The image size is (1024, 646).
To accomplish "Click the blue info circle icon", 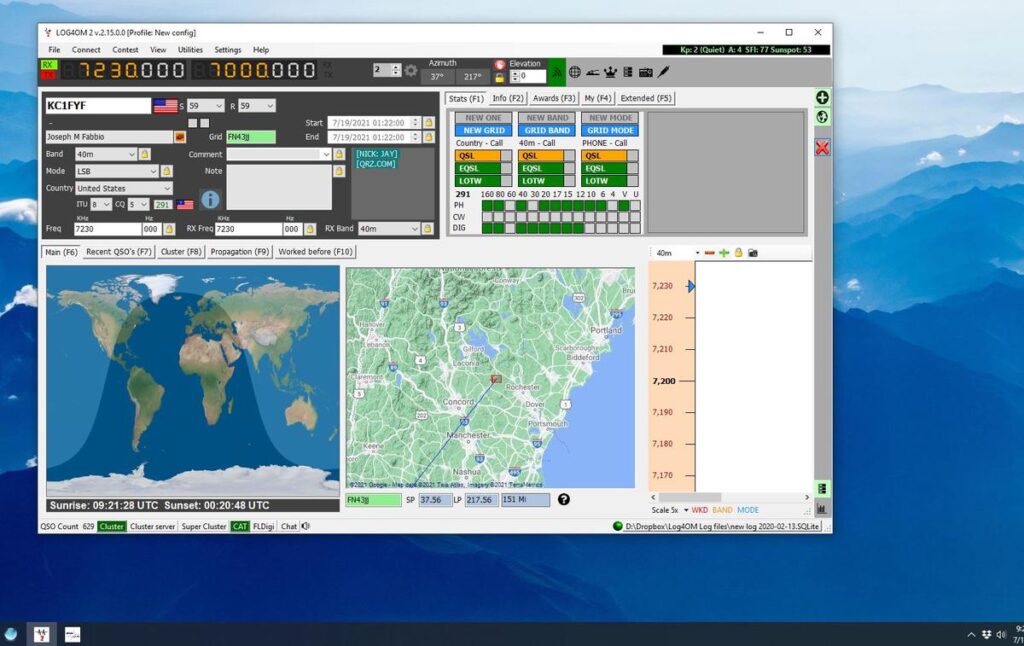I will coord(210,199).
